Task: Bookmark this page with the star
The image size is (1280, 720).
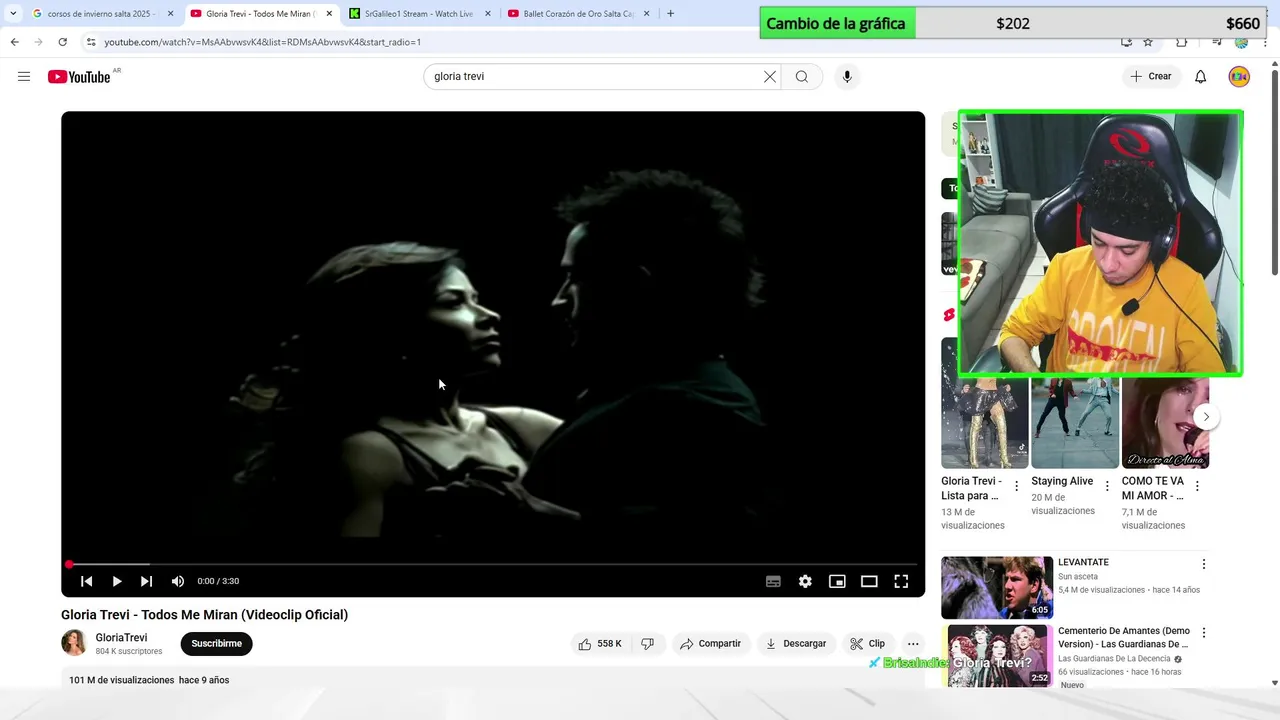Action: click(x=1148, y=42)
